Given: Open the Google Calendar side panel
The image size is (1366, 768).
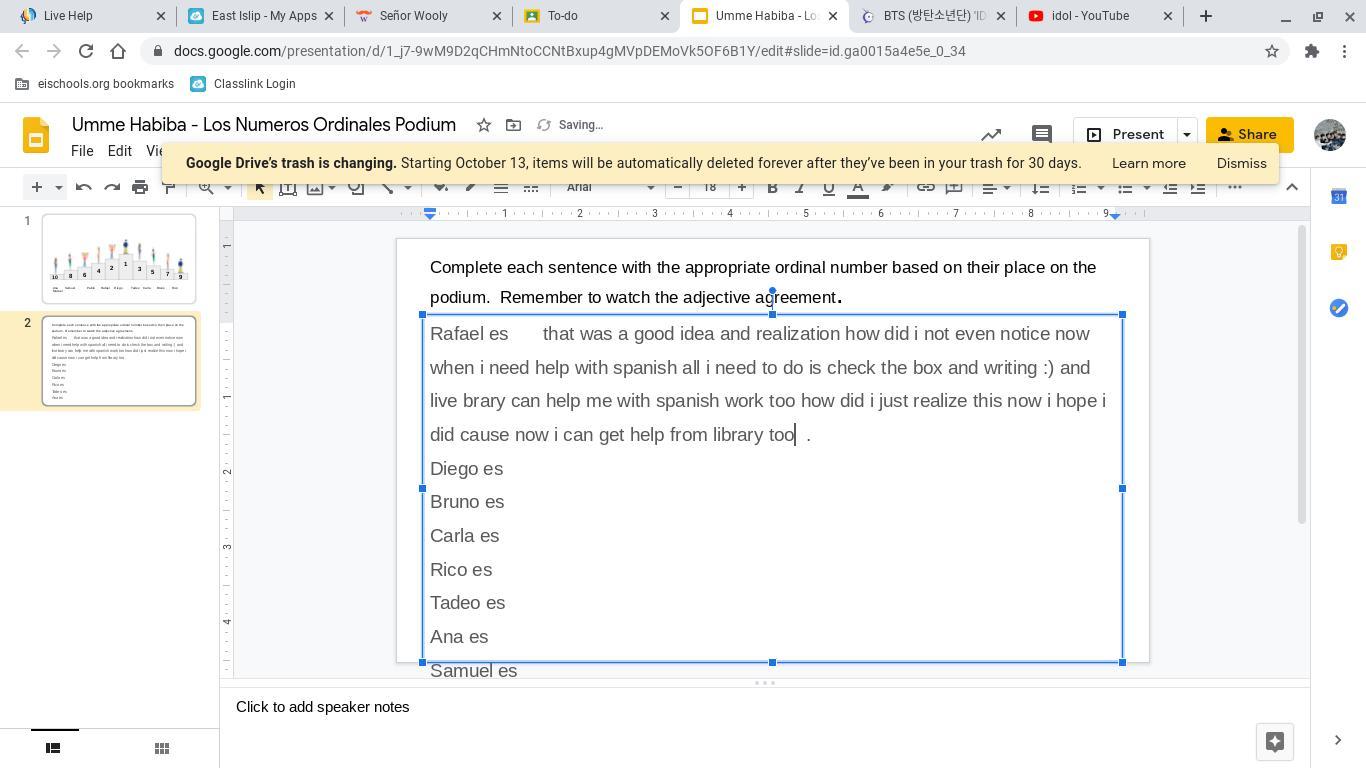Looking at the screenshot, I should [x=1339, y=196].
